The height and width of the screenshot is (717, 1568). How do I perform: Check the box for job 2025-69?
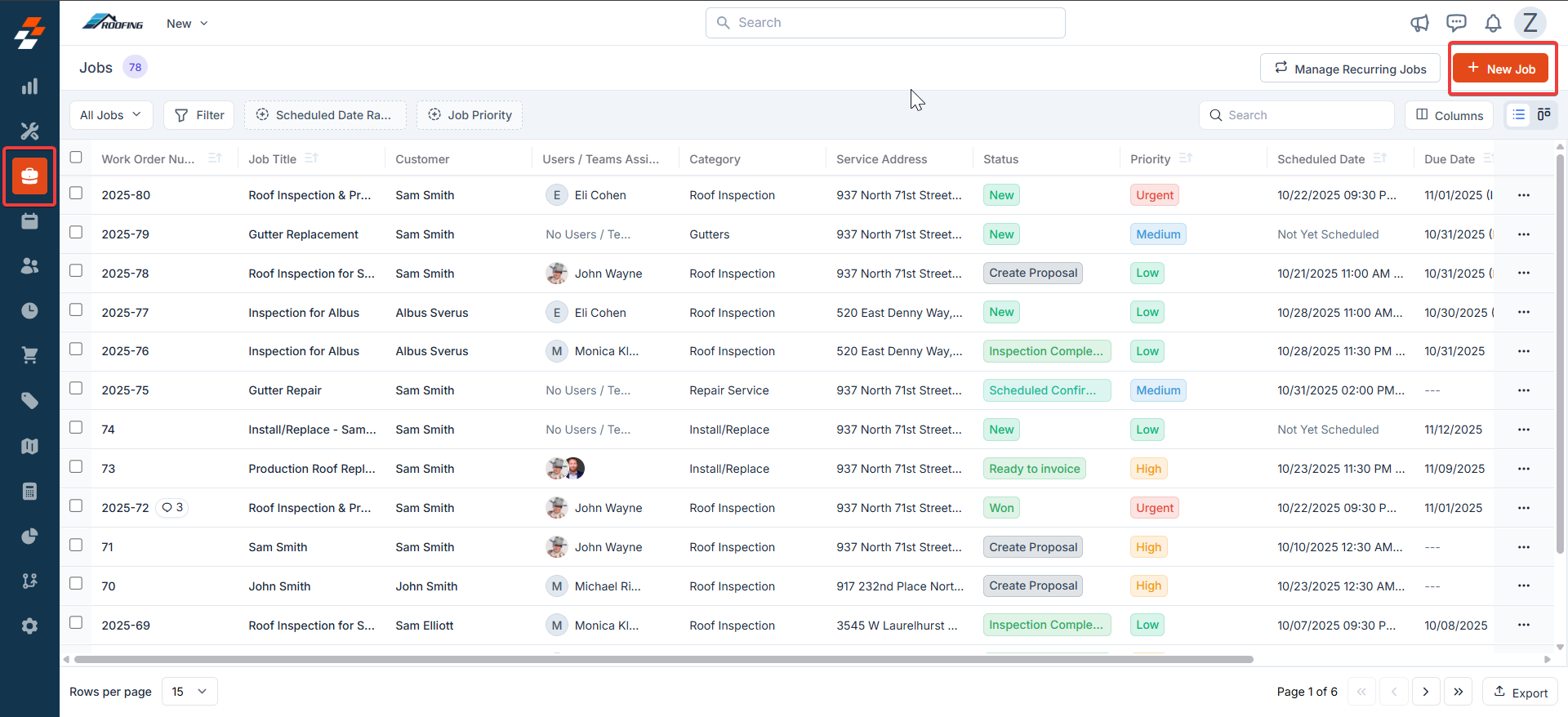pyautogui.click(x=76, y=622)
